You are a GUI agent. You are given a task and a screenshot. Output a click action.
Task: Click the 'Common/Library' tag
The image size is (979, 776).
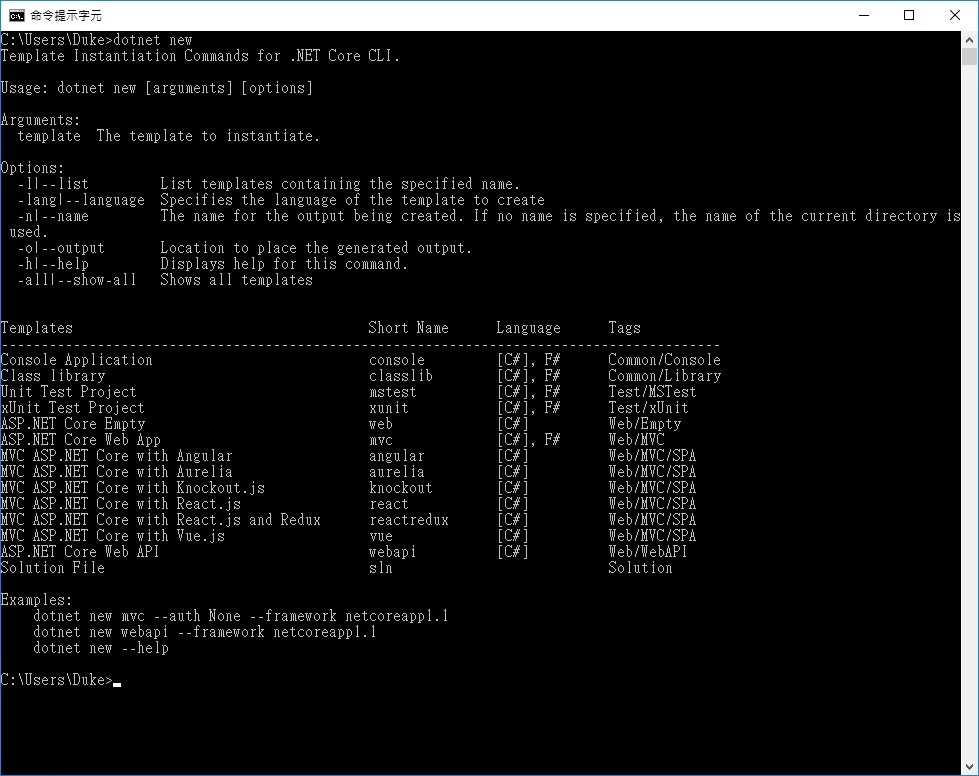[664, 376]
